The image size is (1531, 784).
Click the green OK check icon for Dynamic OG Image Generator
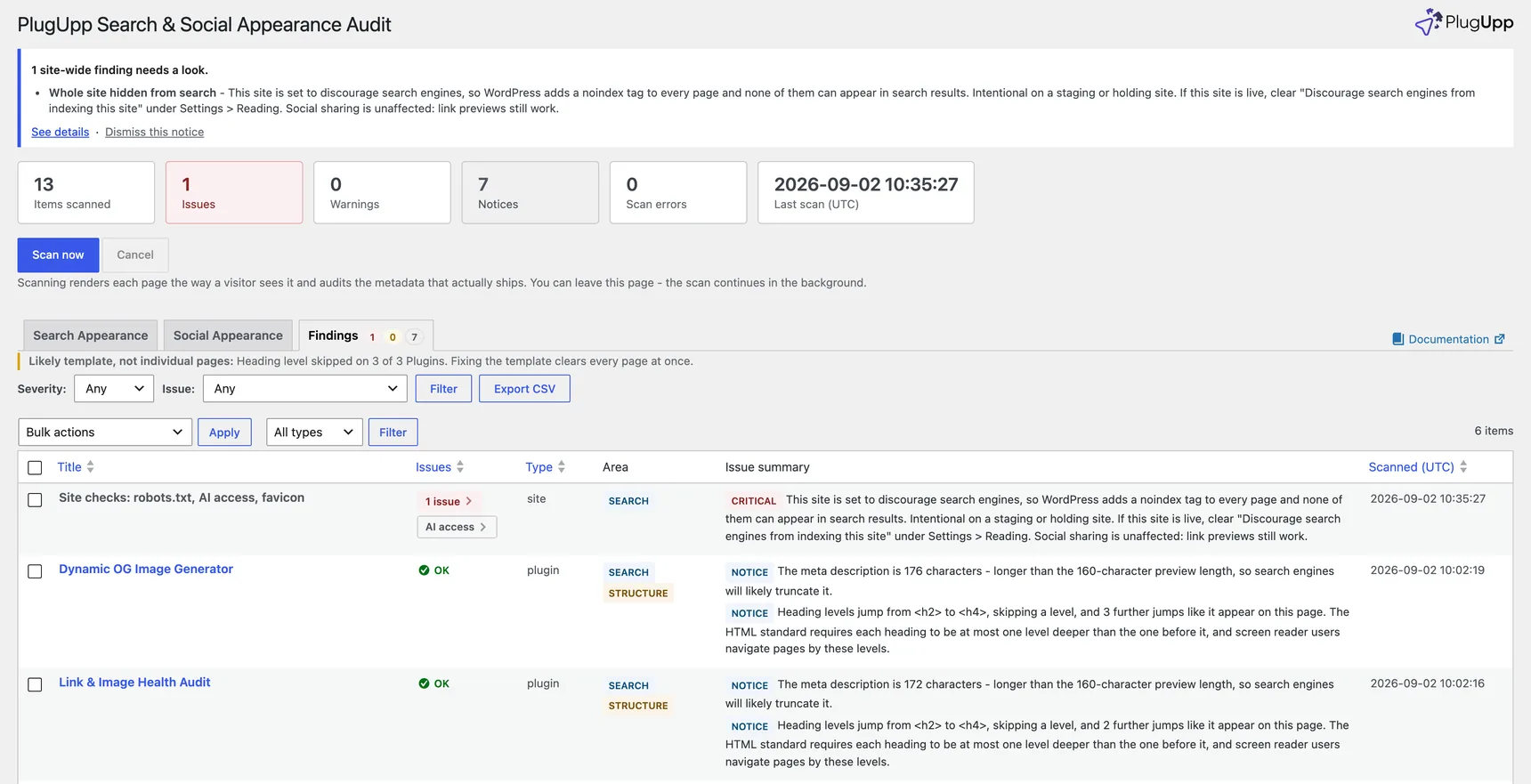coord(424,570)
